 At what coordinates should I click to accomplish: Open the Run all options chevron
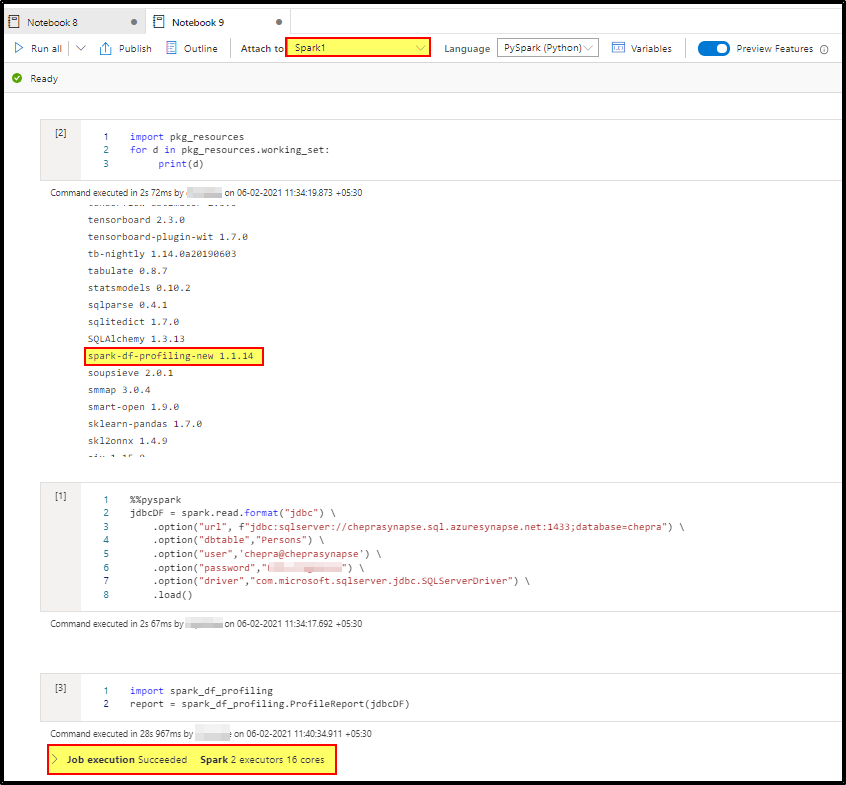coord(81,48)
